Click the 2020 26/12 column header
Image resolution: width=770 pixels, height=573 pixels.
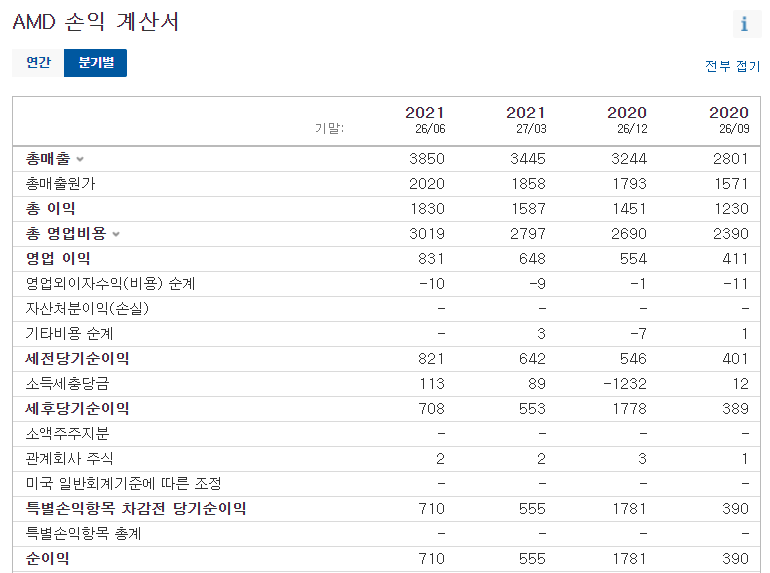click(627, 120)
